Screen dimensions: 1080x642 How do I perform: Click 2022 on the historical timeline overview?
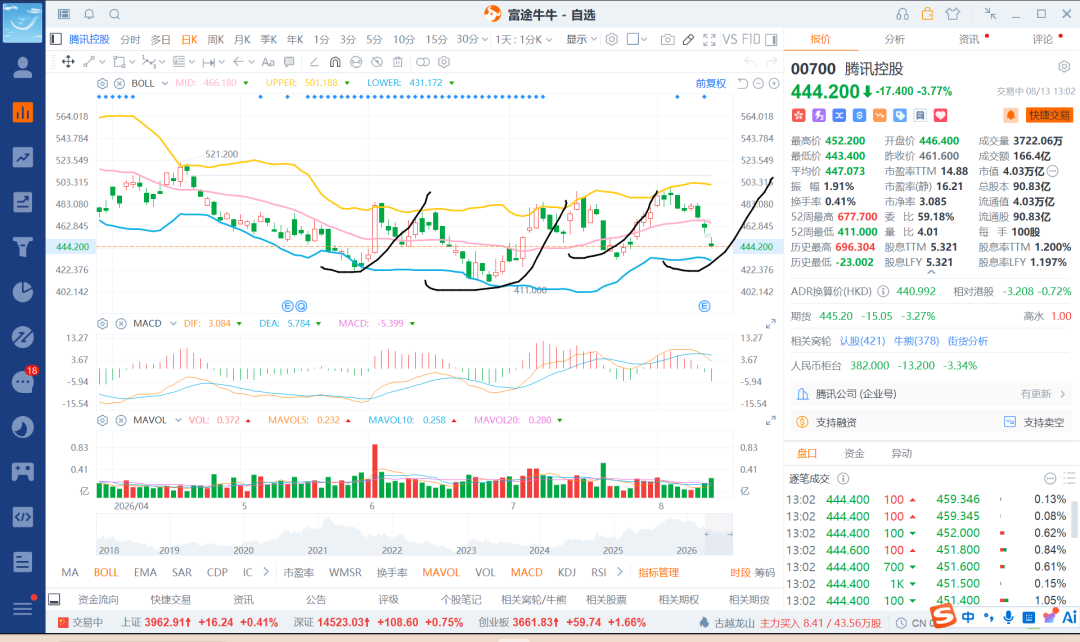coord(392,550)
